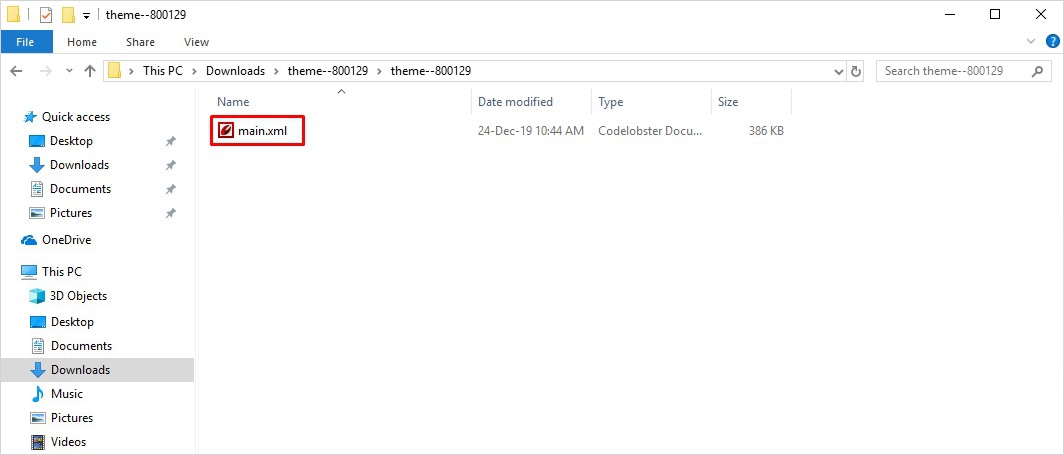This screenshot has width=1064, height=455.
Task: Click the New Folder icon in the title bar
Action: click(68, 15)
